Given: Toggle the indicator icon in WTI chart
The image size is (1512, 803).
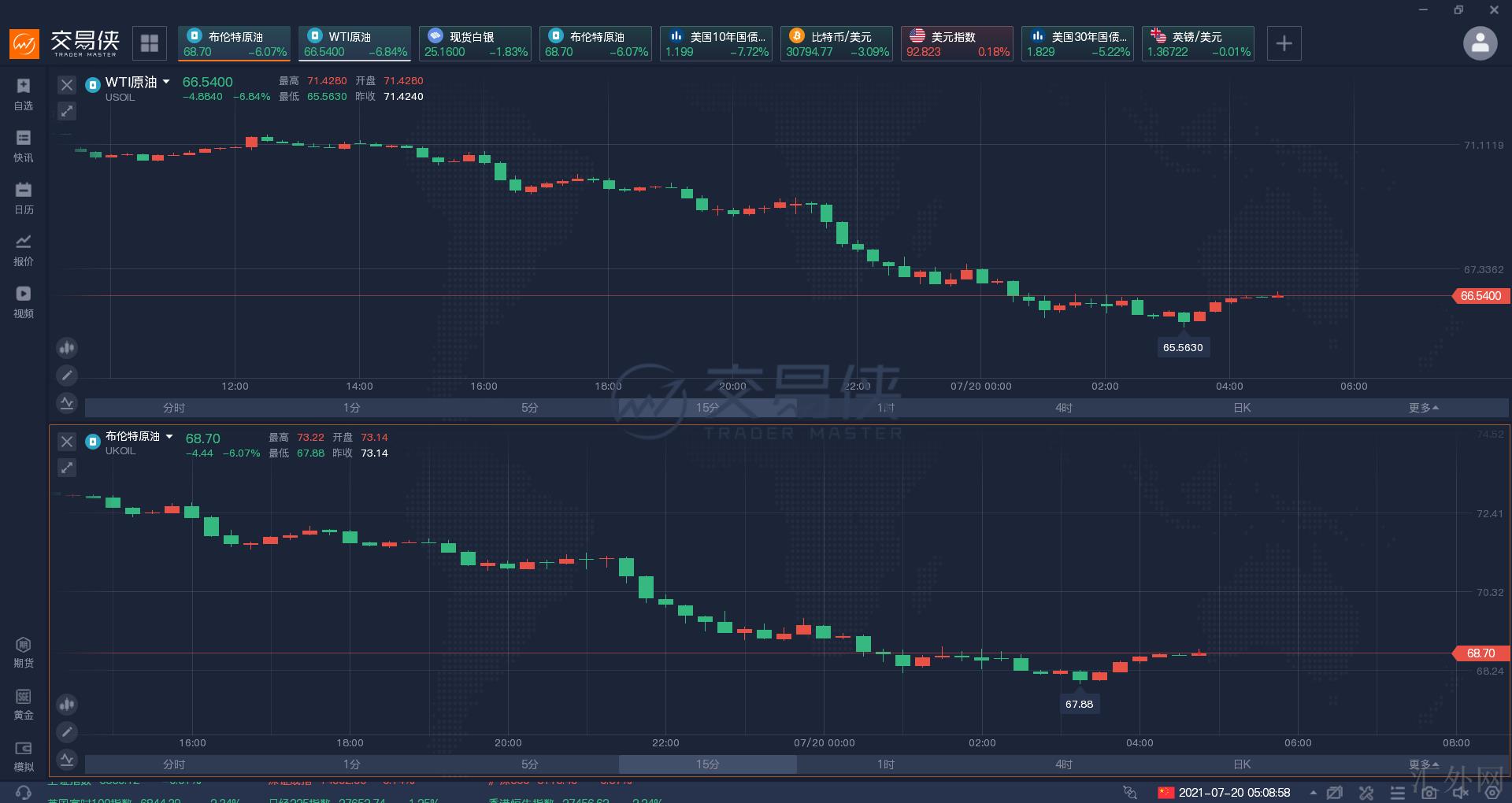Looking at the screenshot, I should (67, 403).
